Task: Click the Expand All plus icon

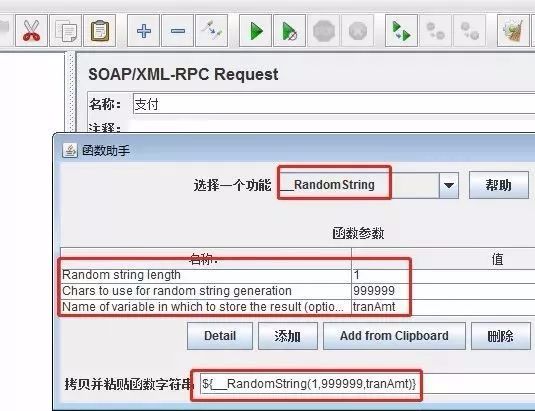Action: [144, 31]
